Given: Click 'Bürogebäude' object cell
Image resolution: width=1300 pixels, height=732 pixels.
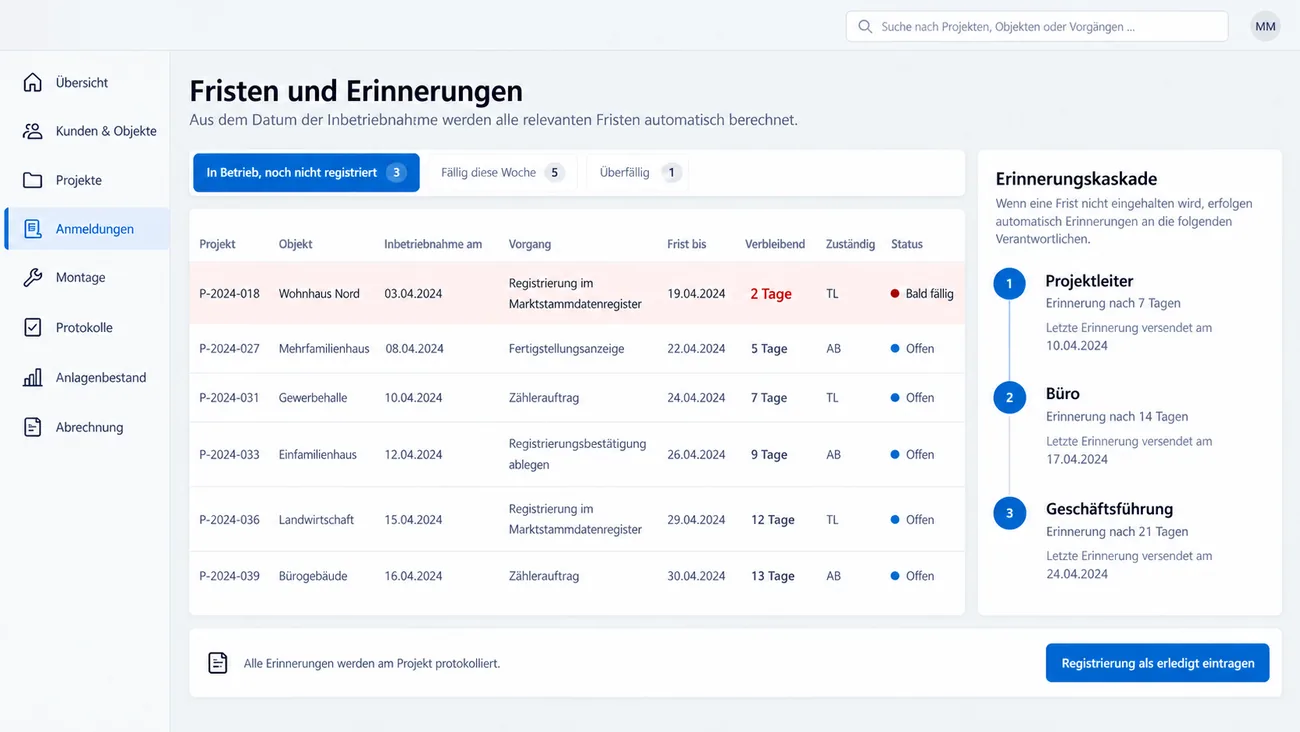Looking at the screenshot, I should coord(315,576).
